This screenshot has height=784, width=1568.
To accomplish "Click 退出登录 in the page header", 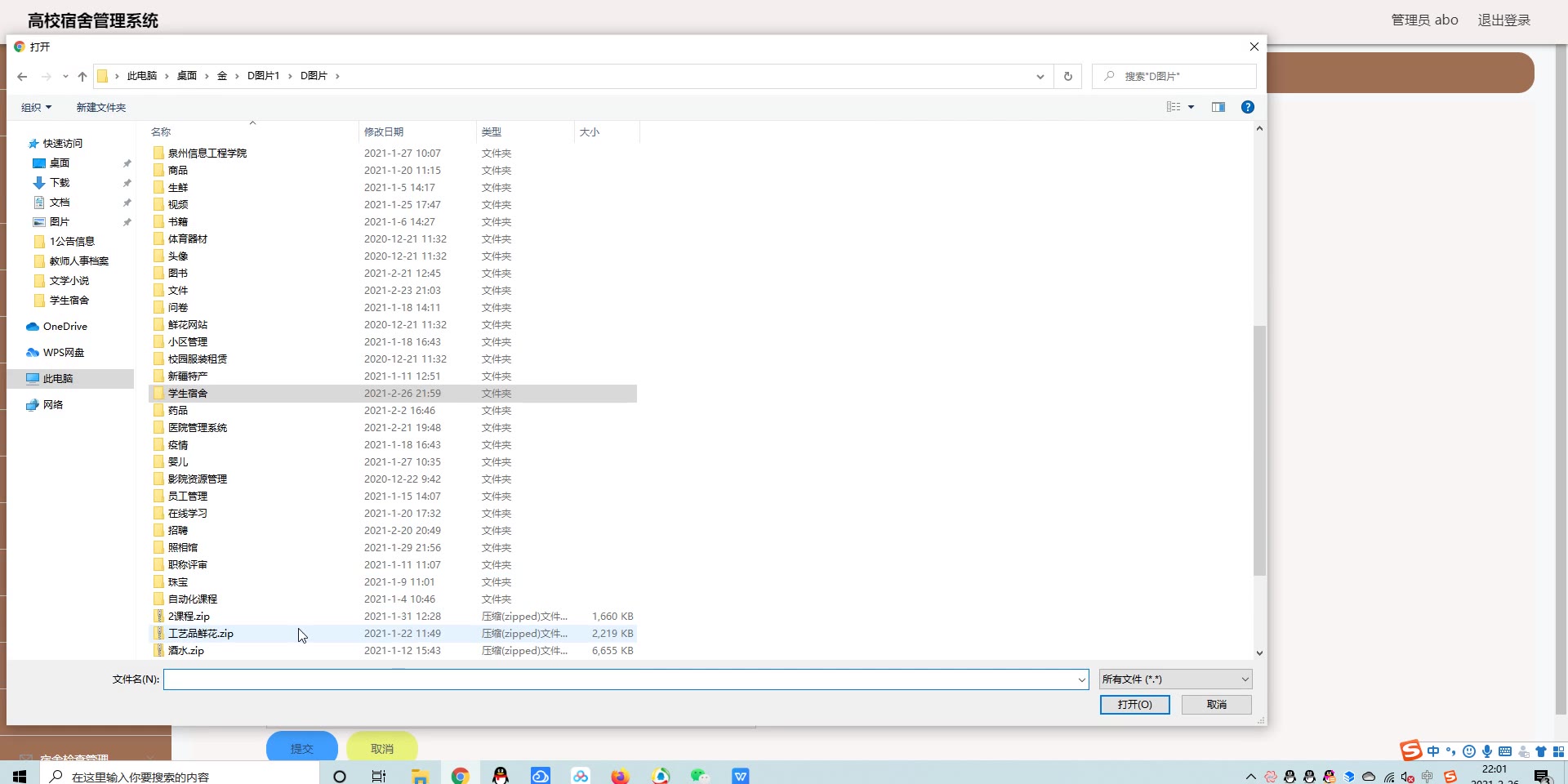I will [1504, 20].
